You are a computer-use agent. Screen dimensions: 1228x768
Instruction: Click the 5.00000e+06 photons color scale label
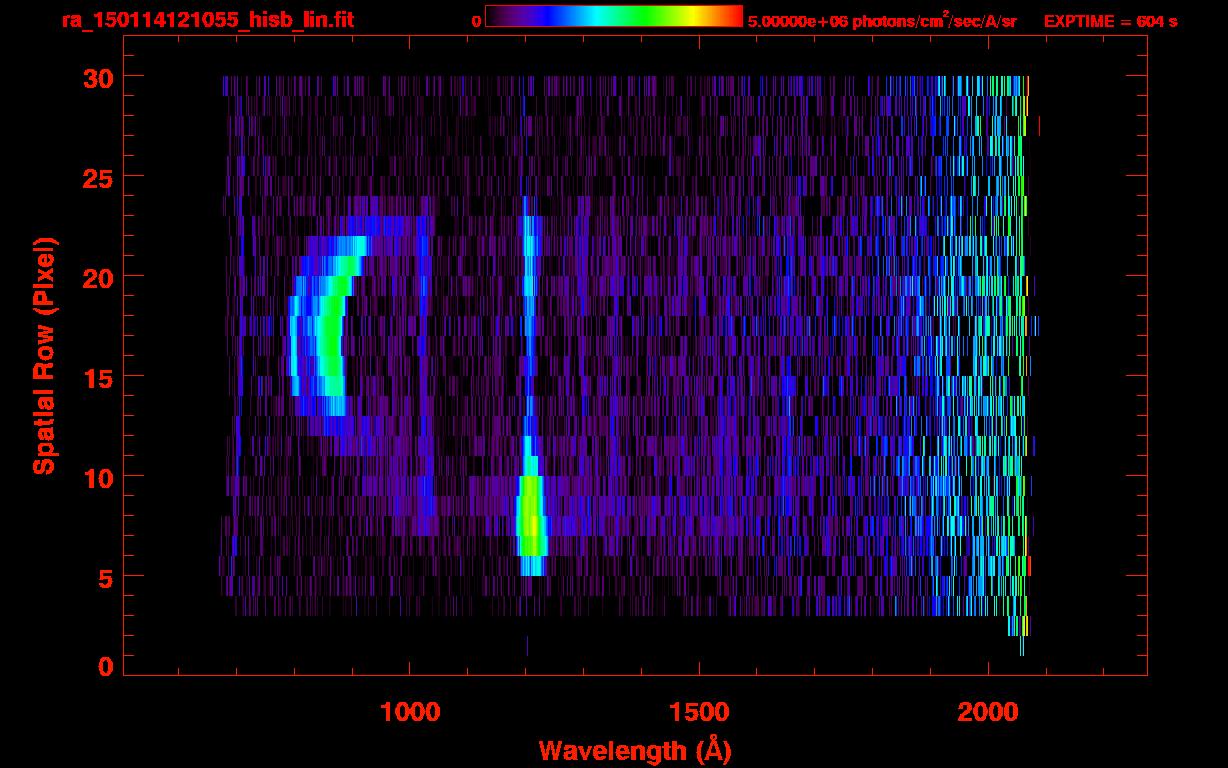pyautogui.click(x=881, y=21)
